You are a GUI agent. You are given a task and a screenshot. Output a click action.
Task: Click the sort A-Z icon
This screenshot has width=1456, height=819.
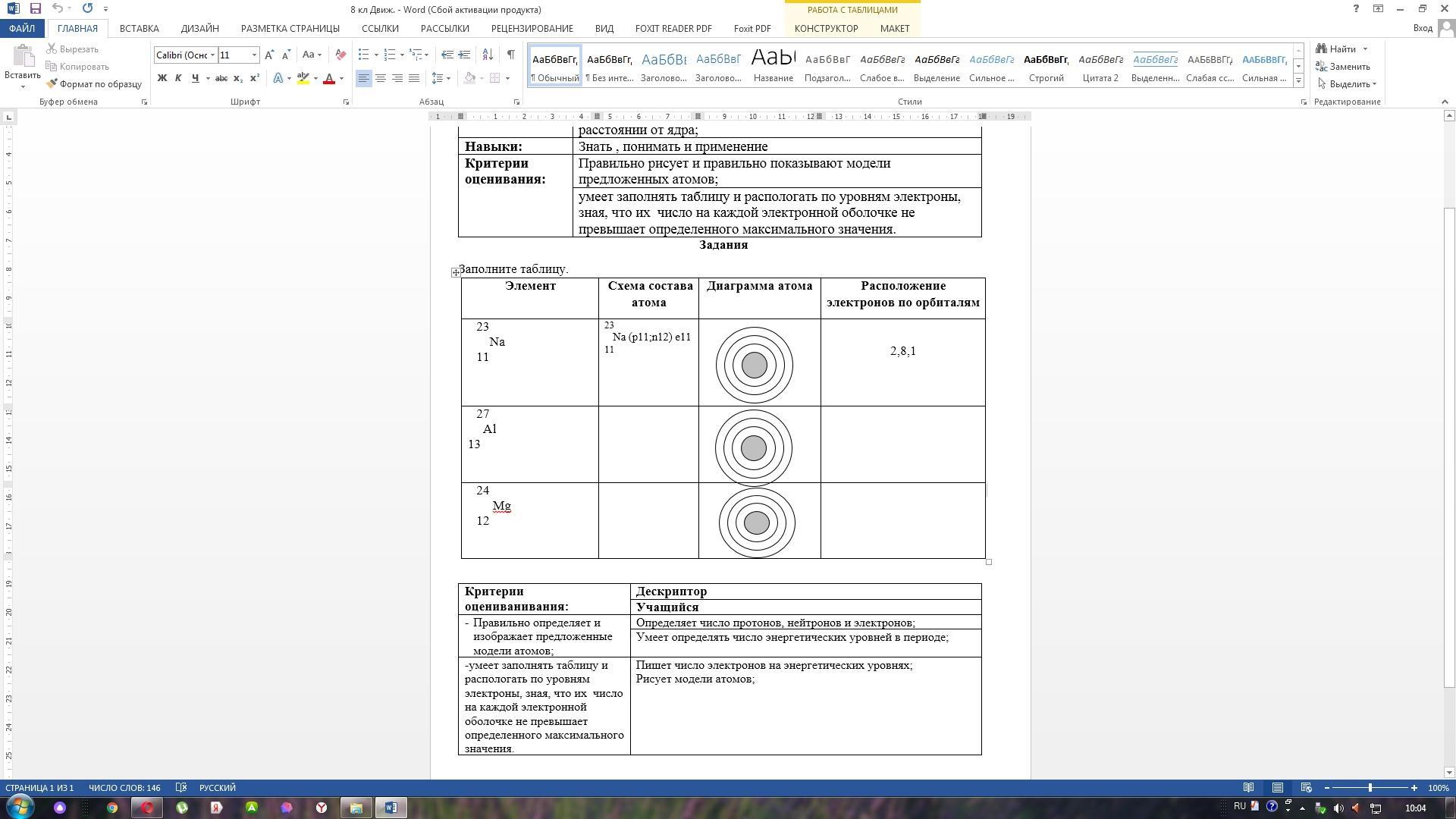click(x=488, y=55)
